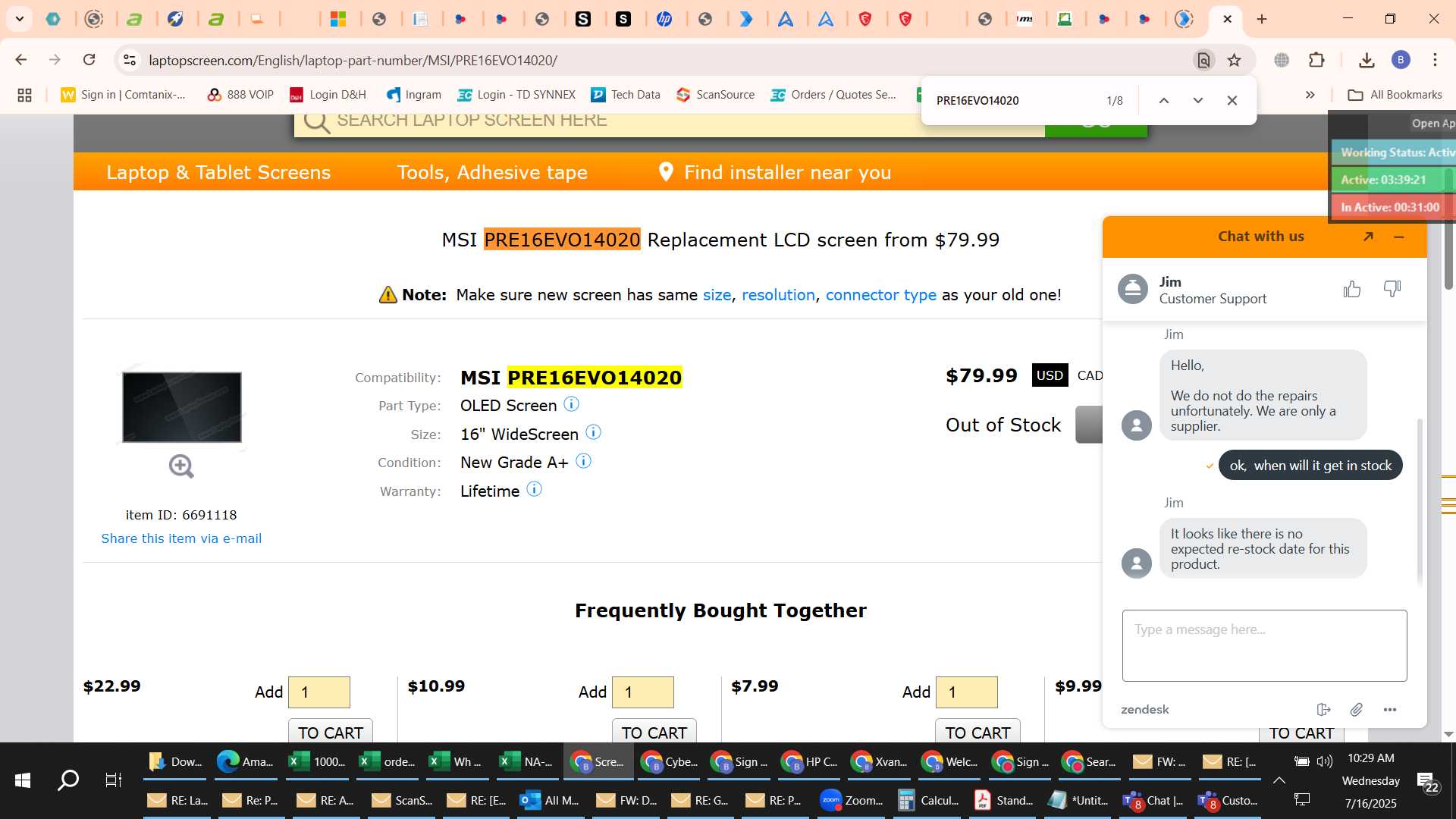The width and height of the screenshot is (1456, 819).
Task: Zoom the product image with the magnifier icon
Action: [181, 466]
